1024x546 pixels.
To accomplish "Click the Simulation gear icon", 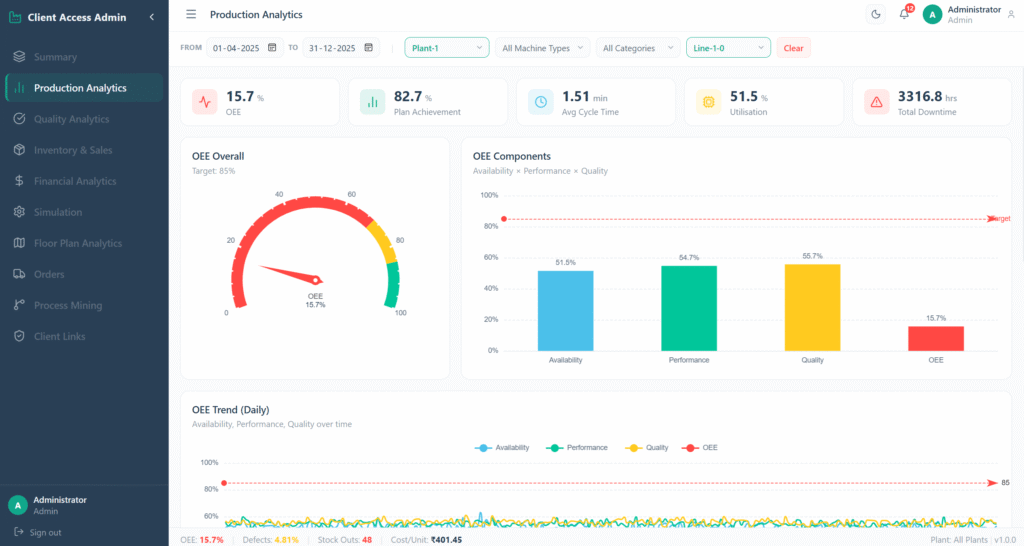I will tap(19, 212).
